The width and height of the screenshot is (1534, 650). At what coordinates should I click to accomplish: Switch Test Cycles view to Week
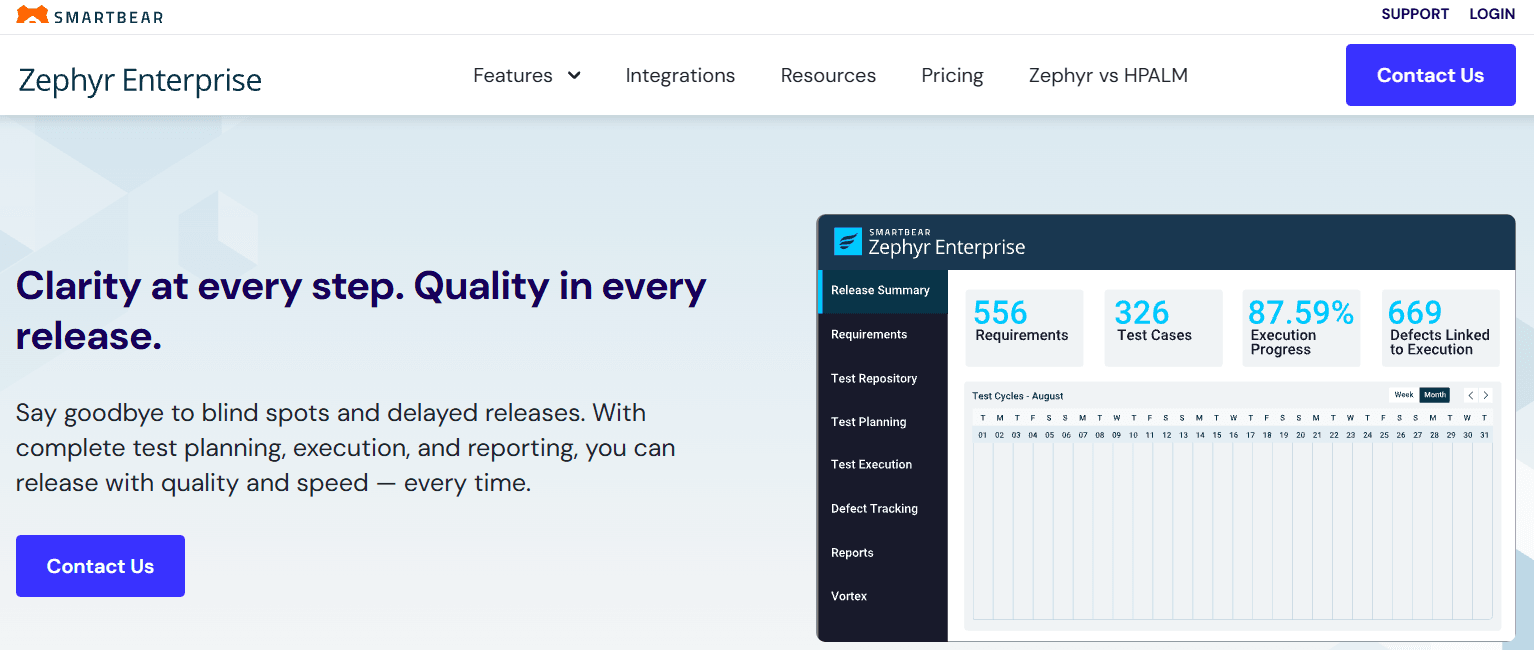1404,395
